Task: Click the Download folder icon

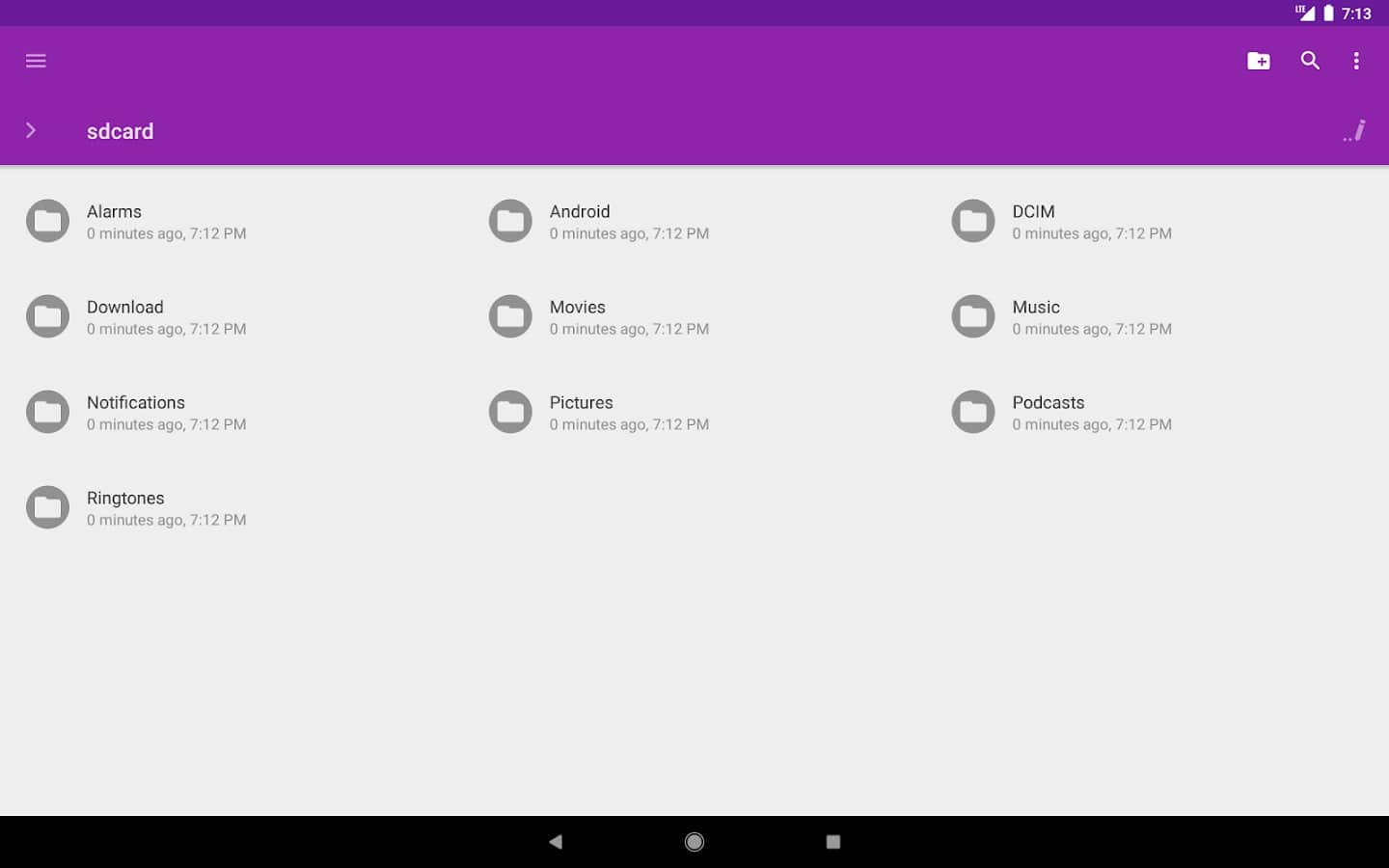Action: (x=47, y=316)
